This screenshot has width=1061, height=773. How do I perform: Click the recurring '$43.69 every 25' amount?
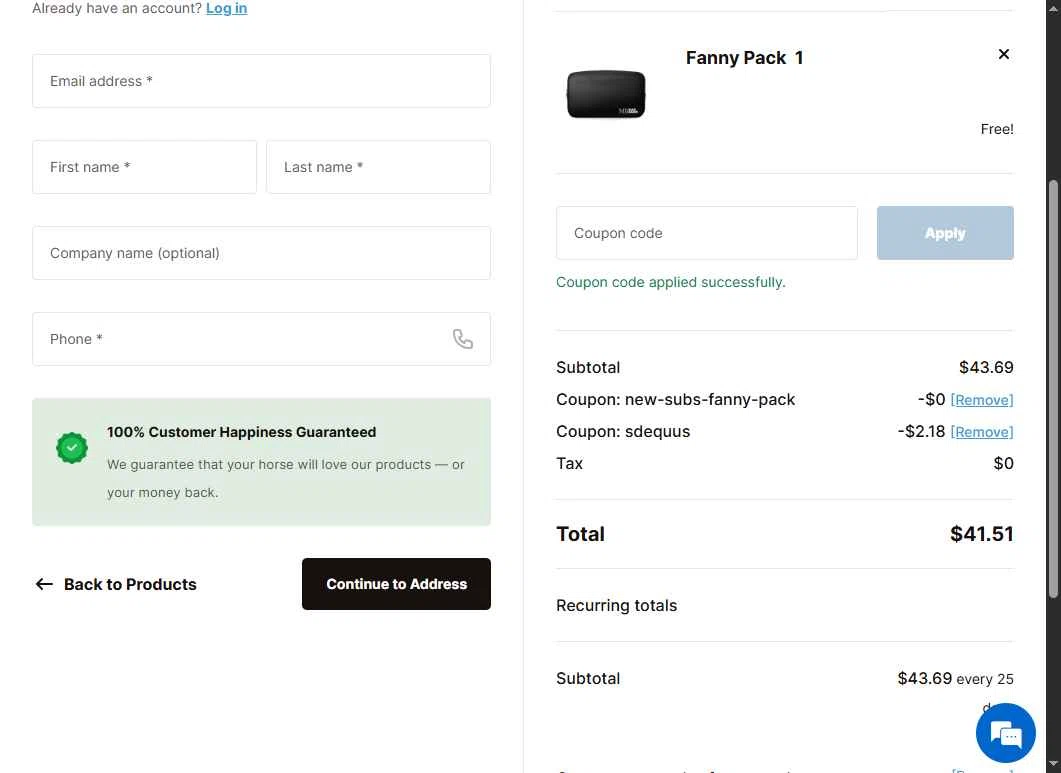pyautogui.click(x=955, y=679)
